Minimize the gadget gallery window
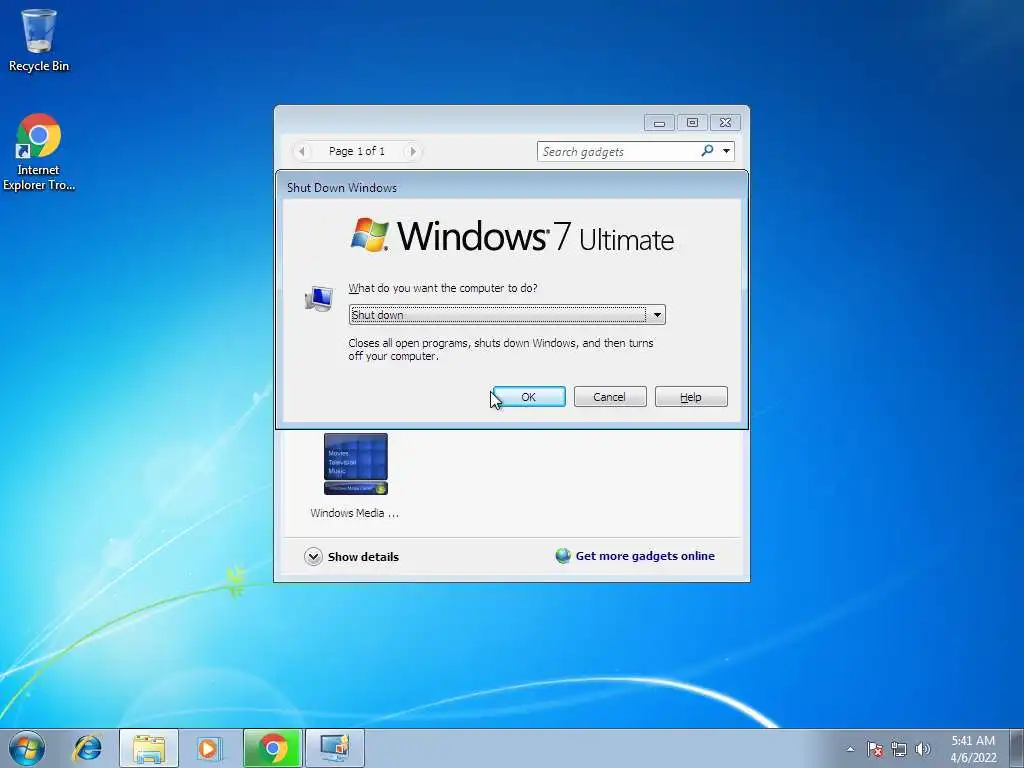This screenshot has height=768, width=1024. coord(660,123)
